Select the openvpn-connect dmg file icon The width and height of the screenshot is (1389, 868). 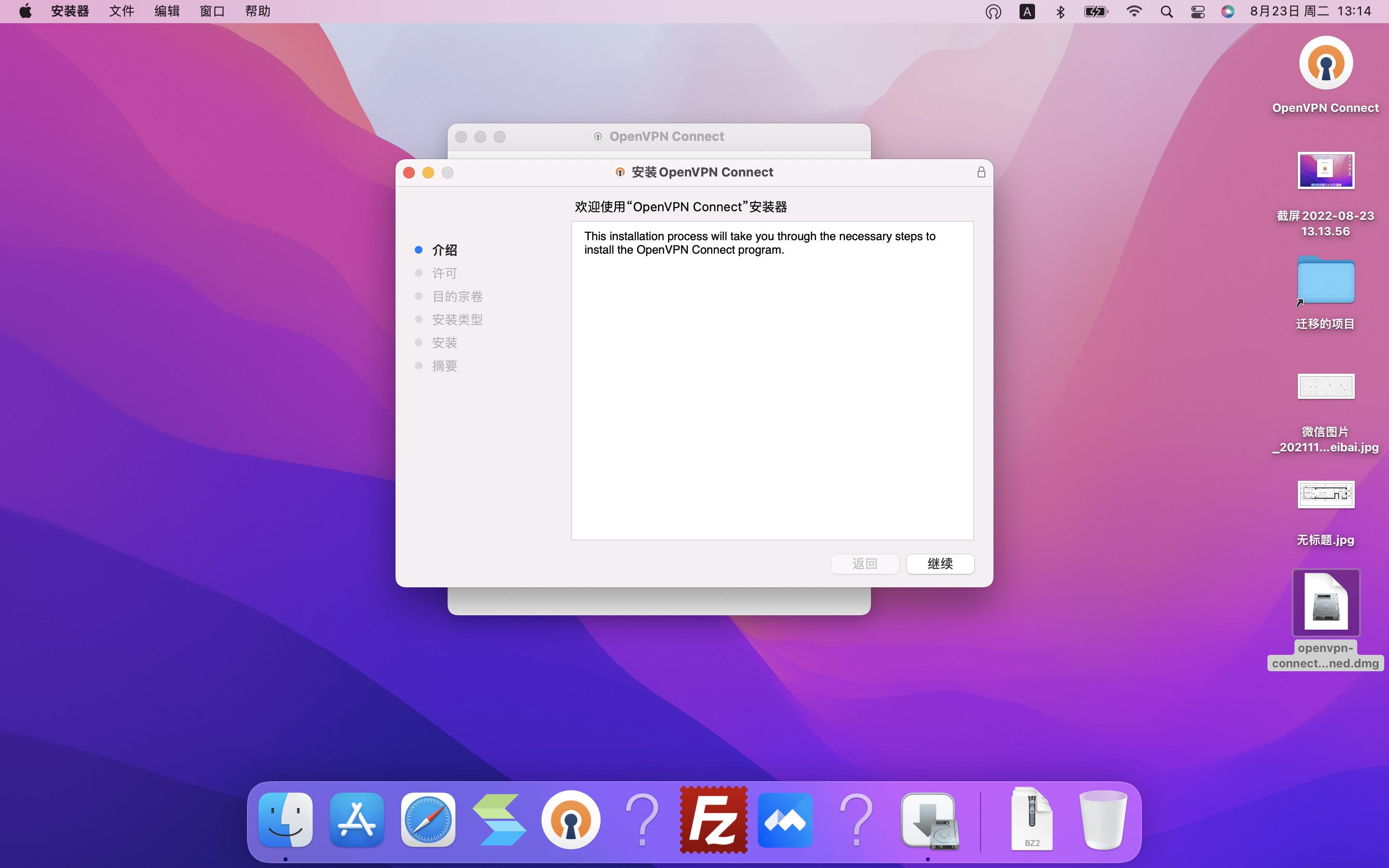click(1326, 602)
